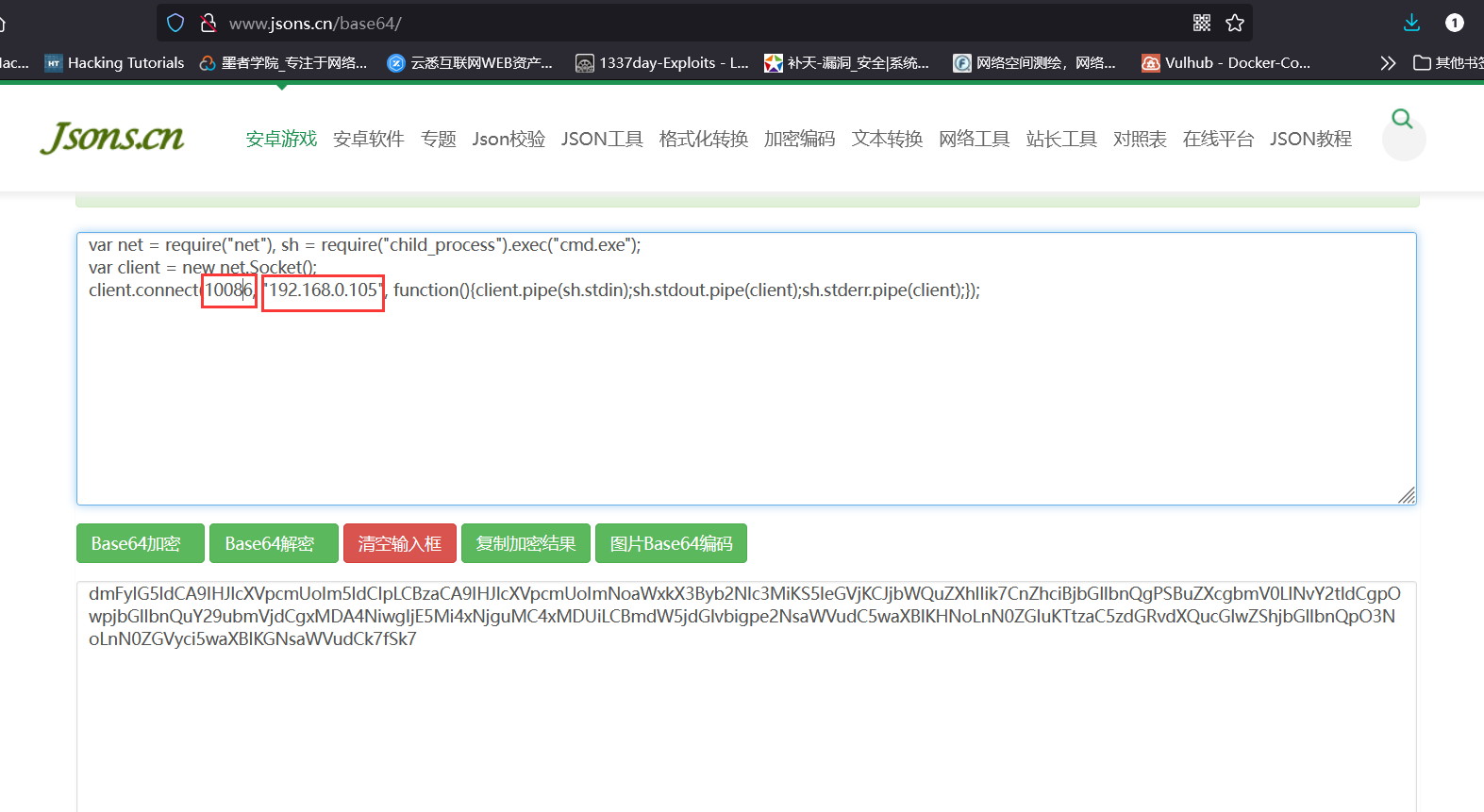Open the 专题 menu item

(439, 140)
